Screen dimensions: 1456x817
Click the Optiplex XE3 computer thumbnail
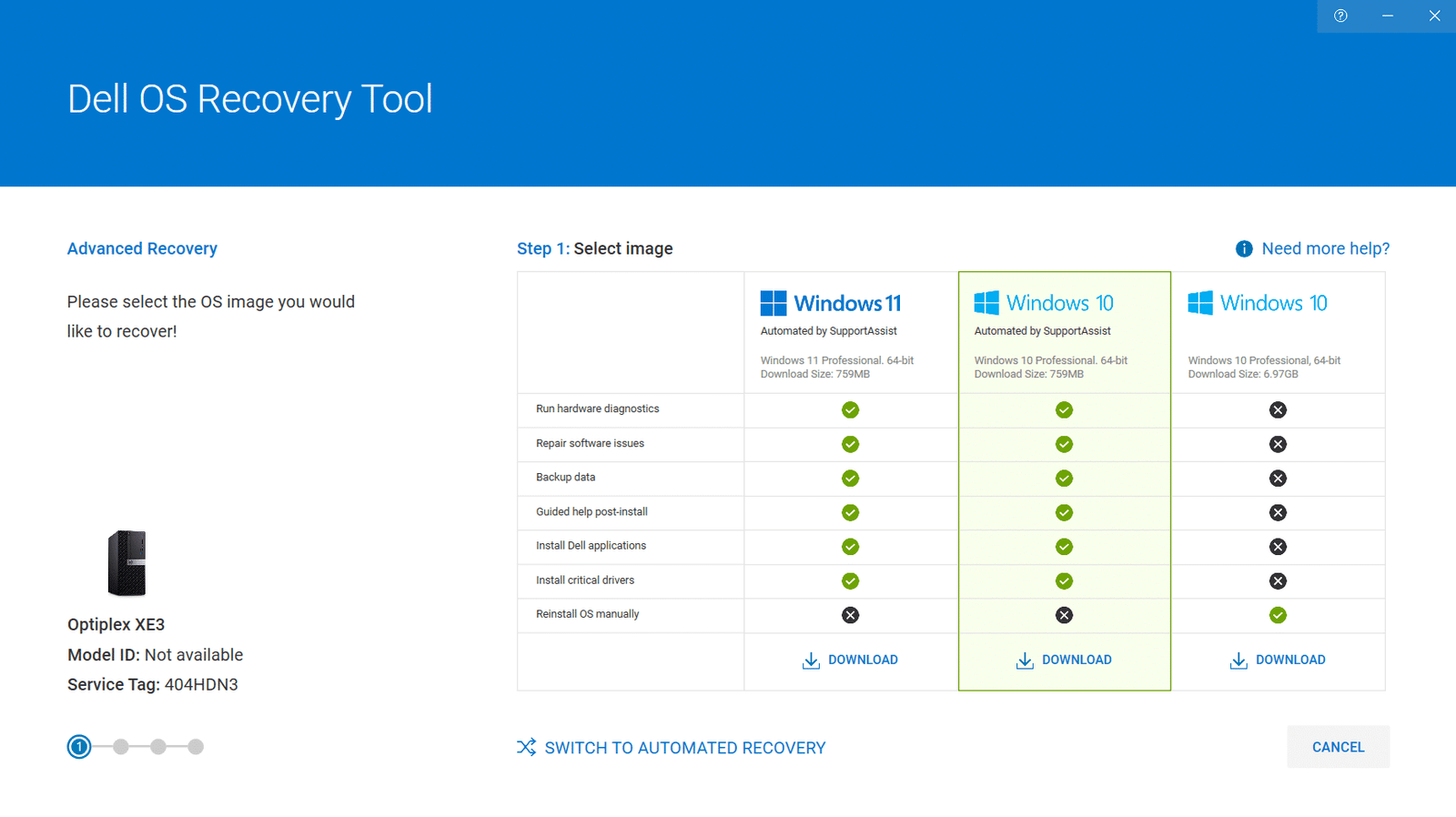(x=126, y=563)
